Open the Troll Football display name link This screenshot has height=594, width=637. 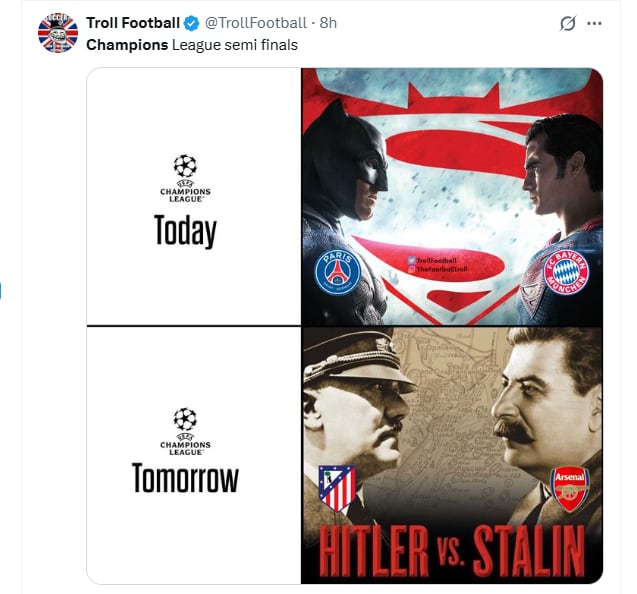coord(133,23)
